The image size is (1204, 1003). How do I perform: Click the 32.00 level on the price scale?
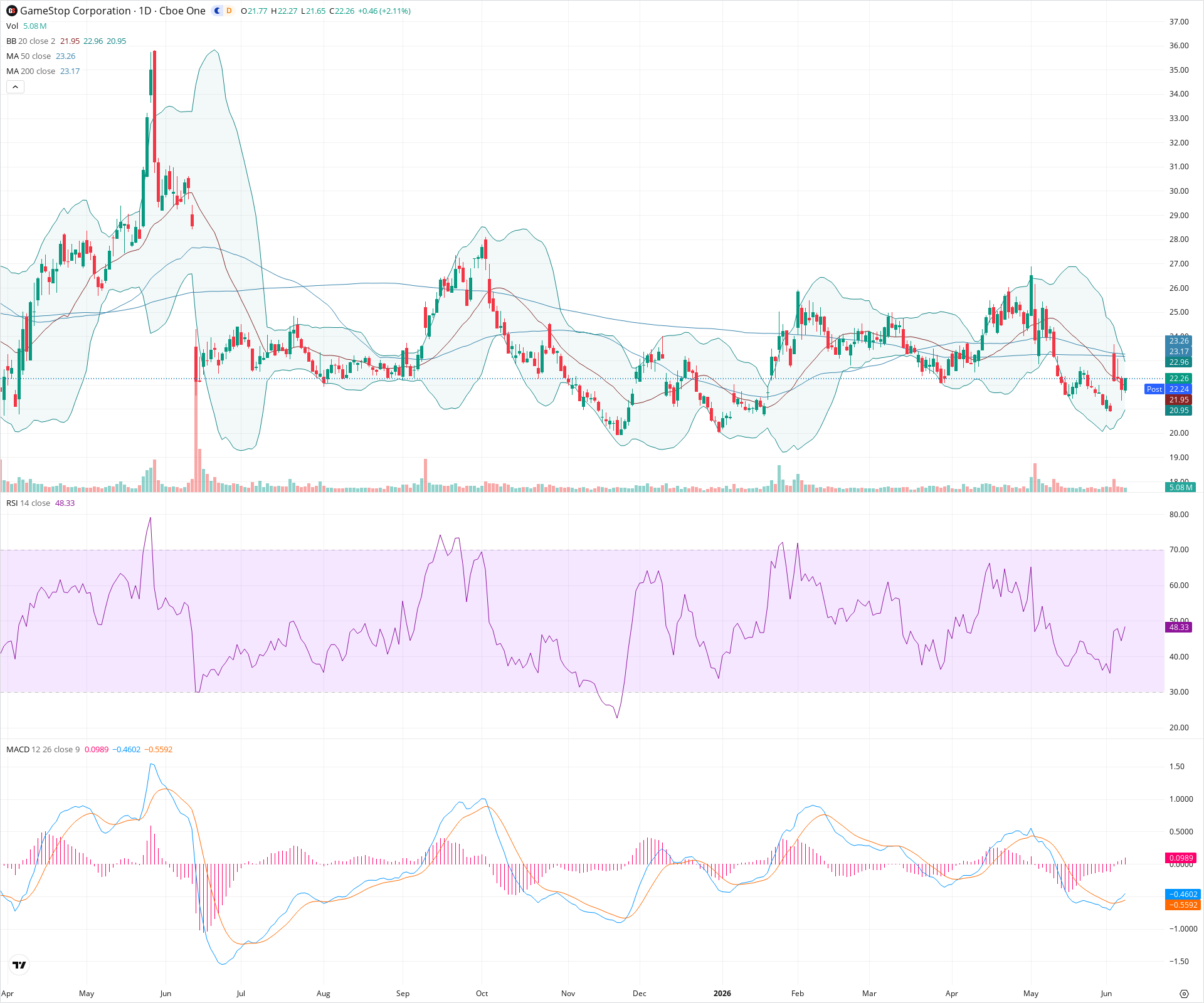pos(1179,143)
